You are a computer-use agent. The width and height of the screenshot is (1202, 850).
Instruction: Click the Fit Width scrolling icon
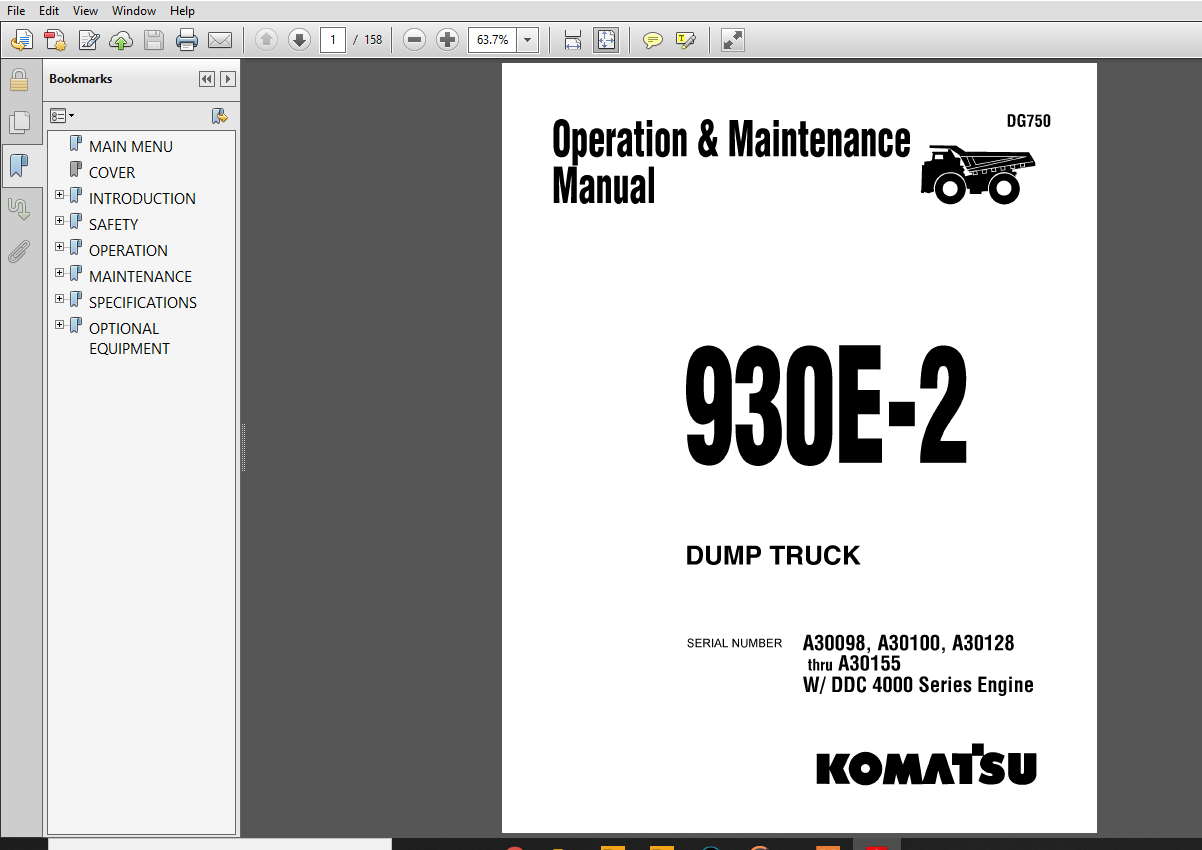coord(573,40)
